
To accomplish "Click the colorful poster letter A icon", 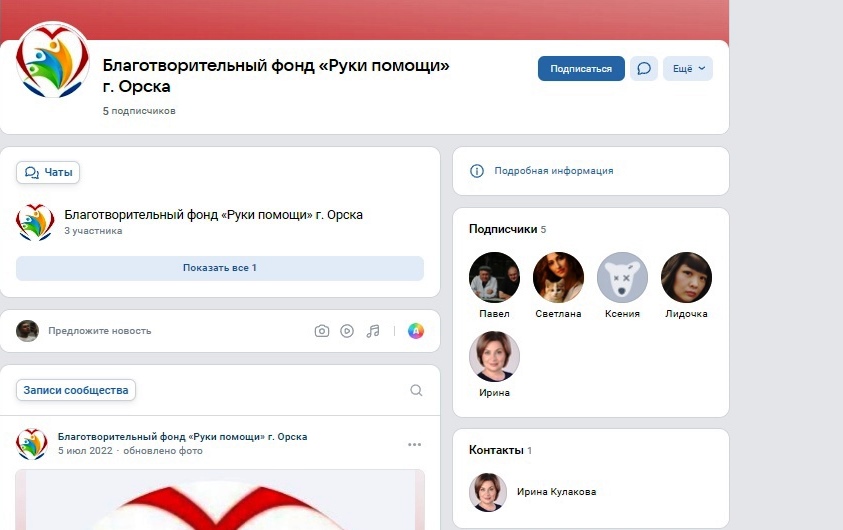I will click(x=416, y=331).
